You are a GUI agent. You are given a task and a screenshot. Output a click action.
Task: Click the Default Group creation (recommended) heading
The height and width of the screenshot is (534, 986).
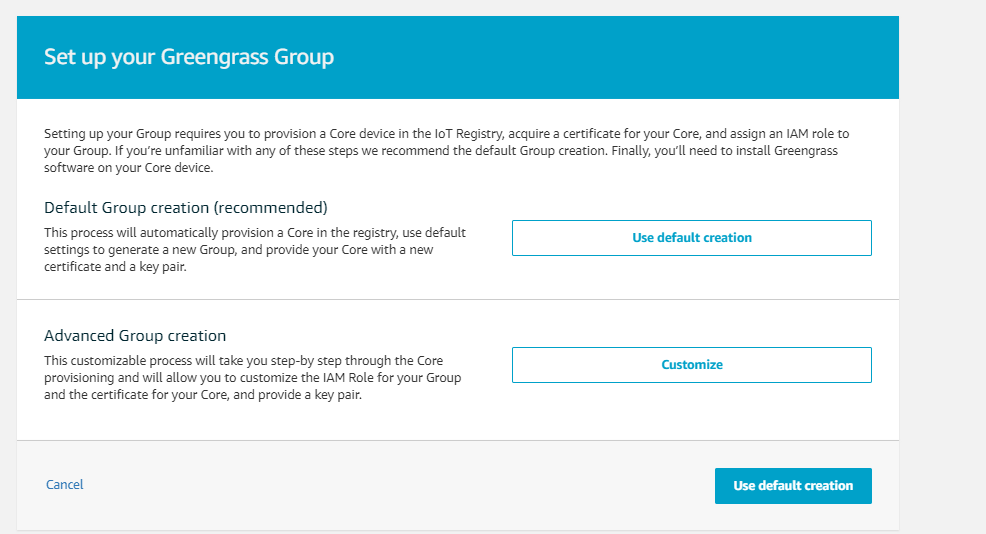click(186, 208)
